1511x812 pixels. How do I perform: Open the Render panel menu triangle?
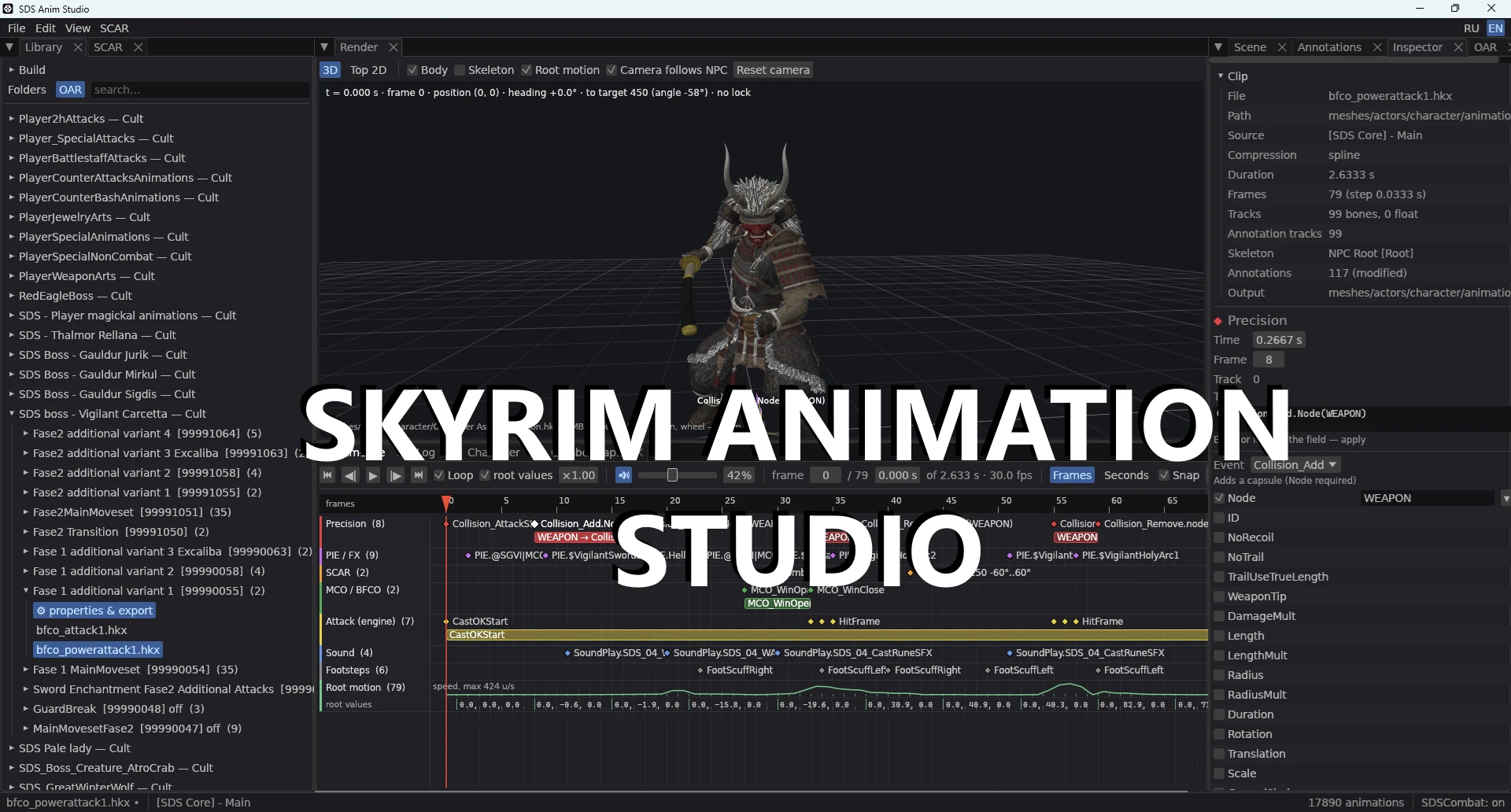click(x=324, y=47)
